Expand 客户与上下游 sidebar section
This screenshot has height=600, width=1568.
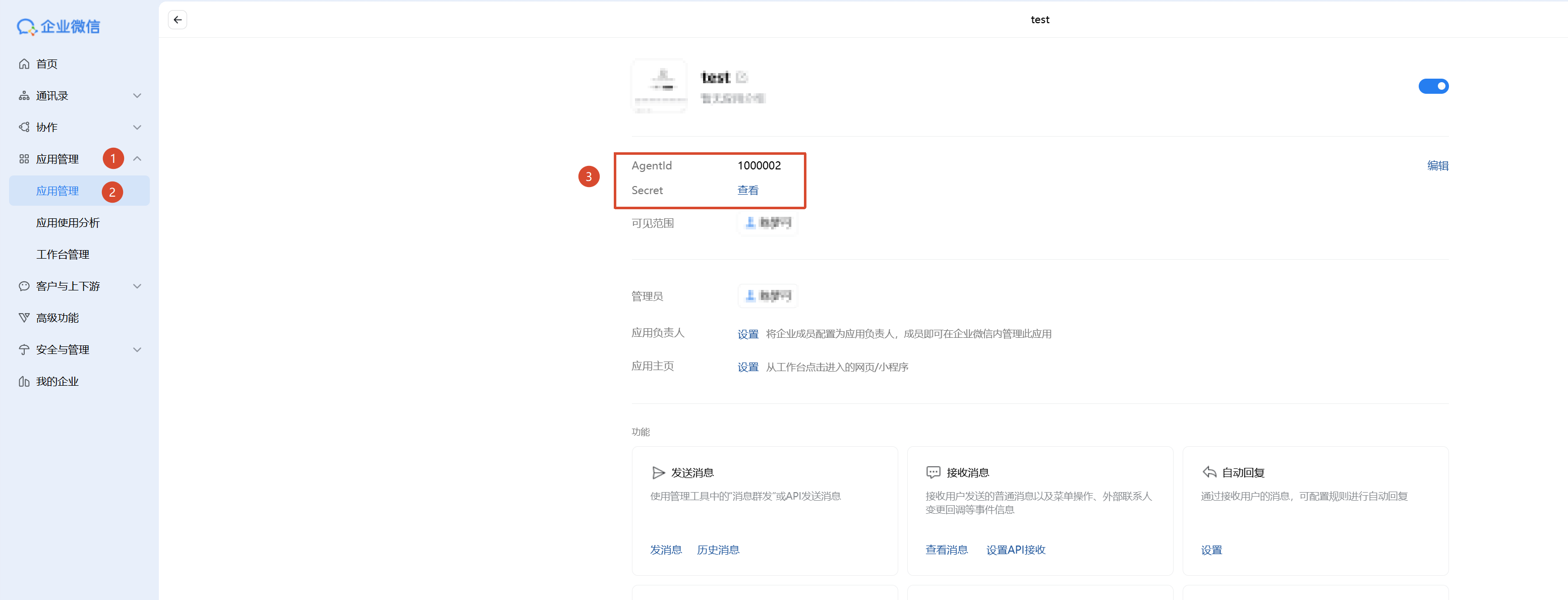[137, 286]
